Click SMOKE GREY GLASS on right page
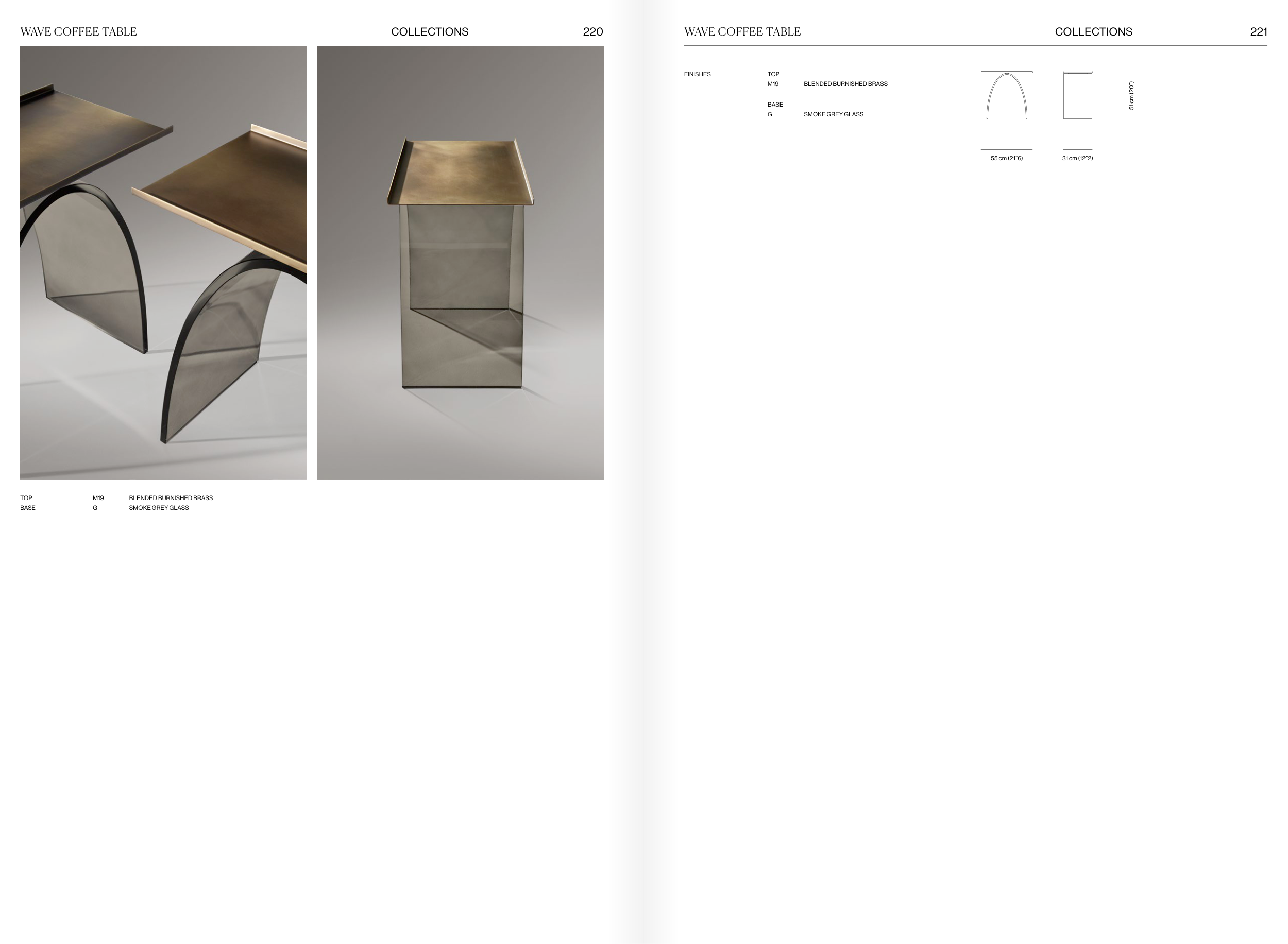 pos(833,114)
